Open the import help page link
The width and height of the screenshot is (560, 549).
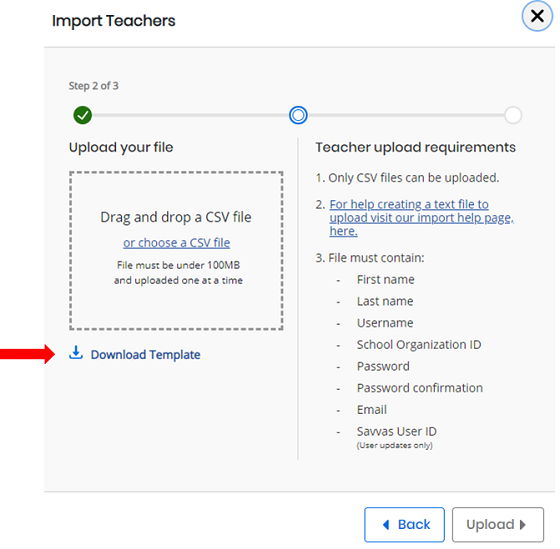click(x=421, y=218)
